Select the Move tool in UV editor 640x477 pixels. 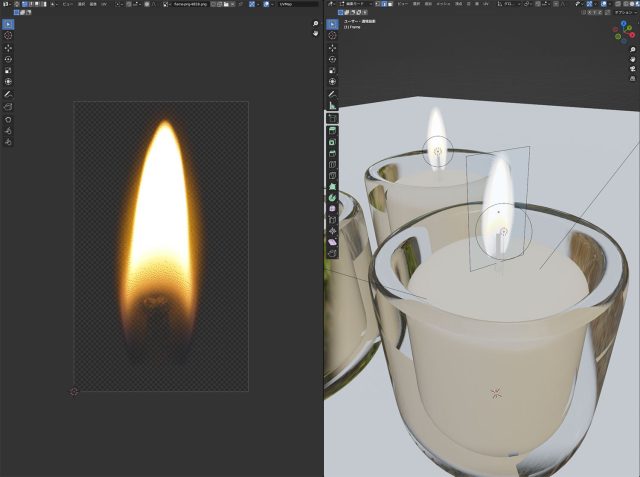click(x=8, y=48)
